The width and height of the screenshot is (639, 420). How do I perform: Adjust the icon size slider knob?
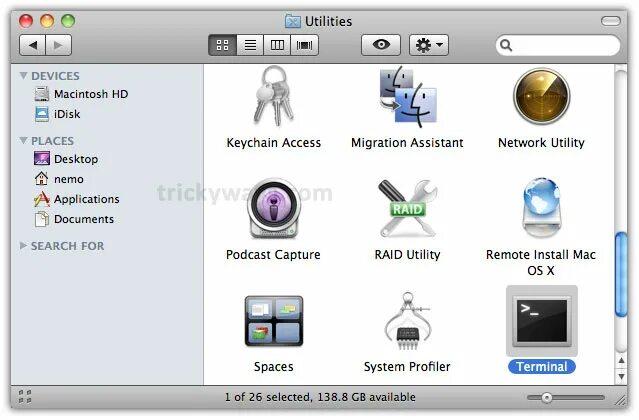tap(547, 397)
